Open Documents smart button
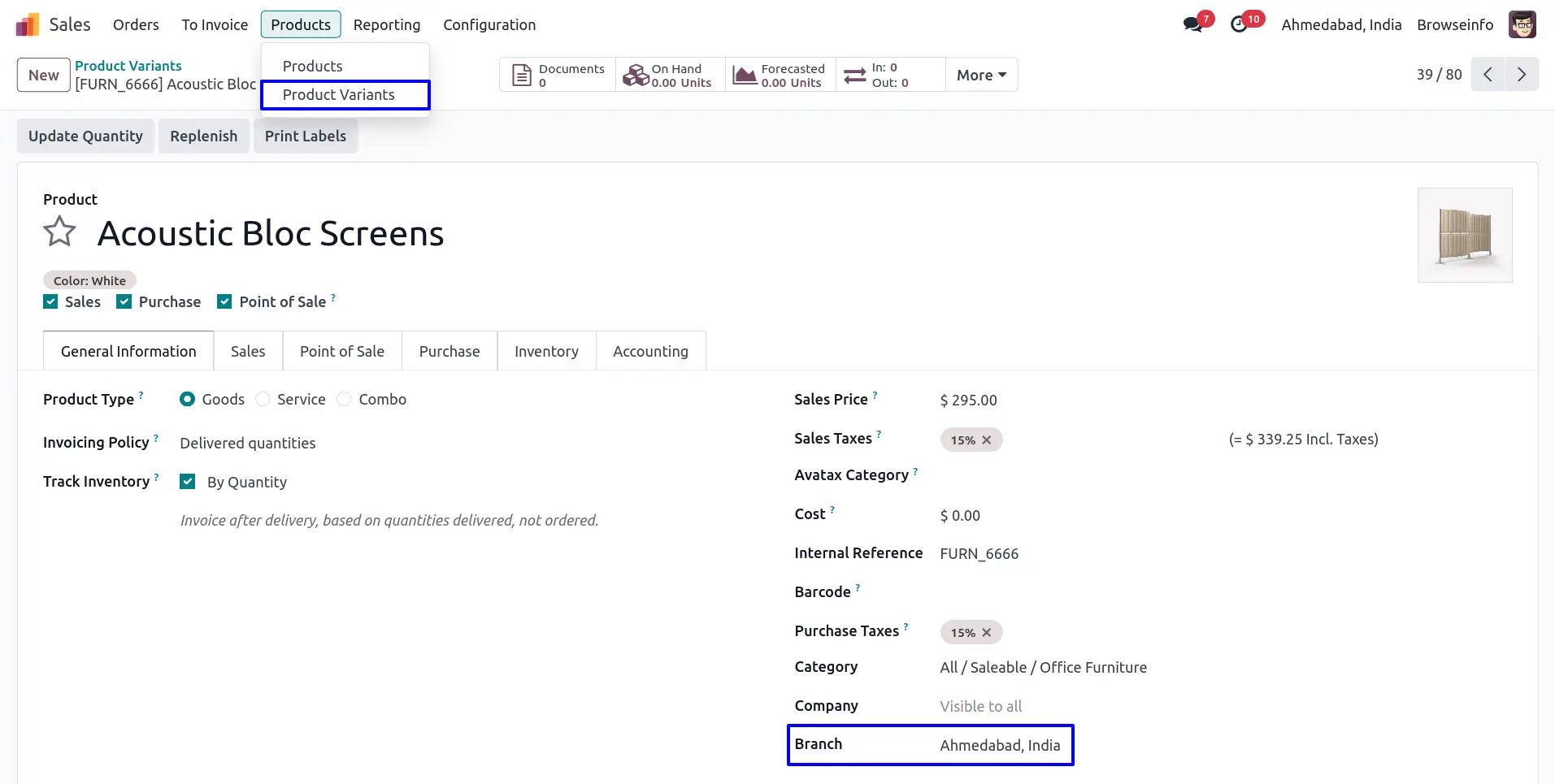The width and height of the screenshot is (1555, 784). [x=558, y=75]
